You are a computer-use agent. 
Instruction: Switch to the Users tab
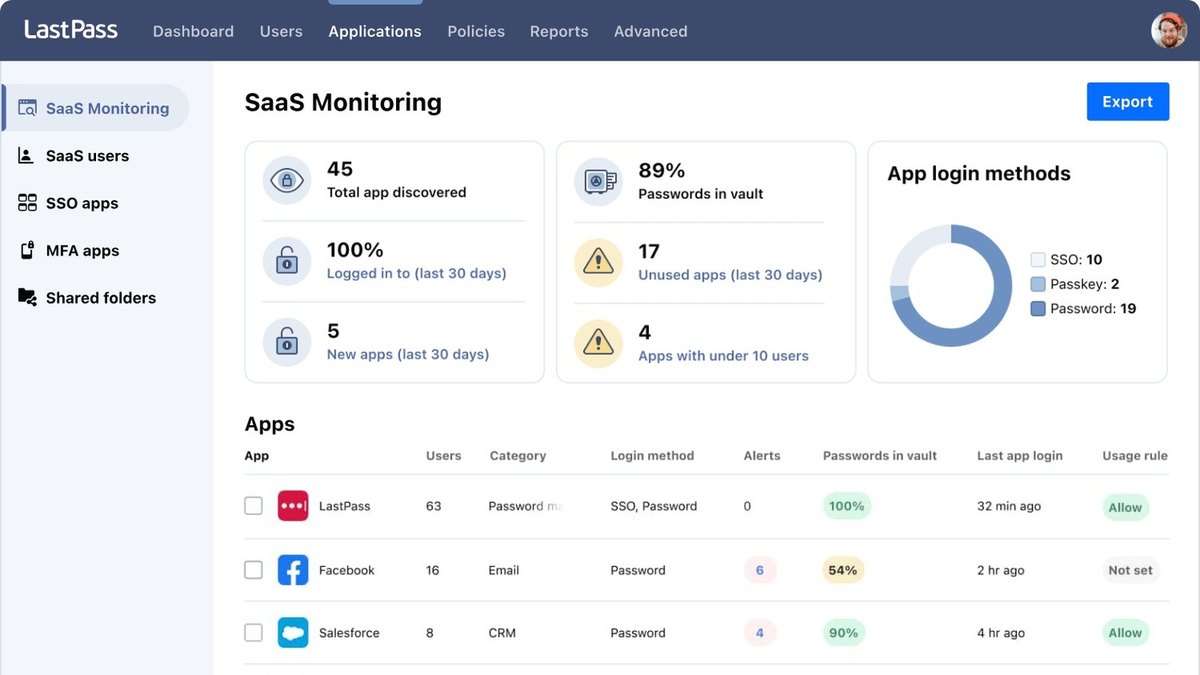coord(281,31)
